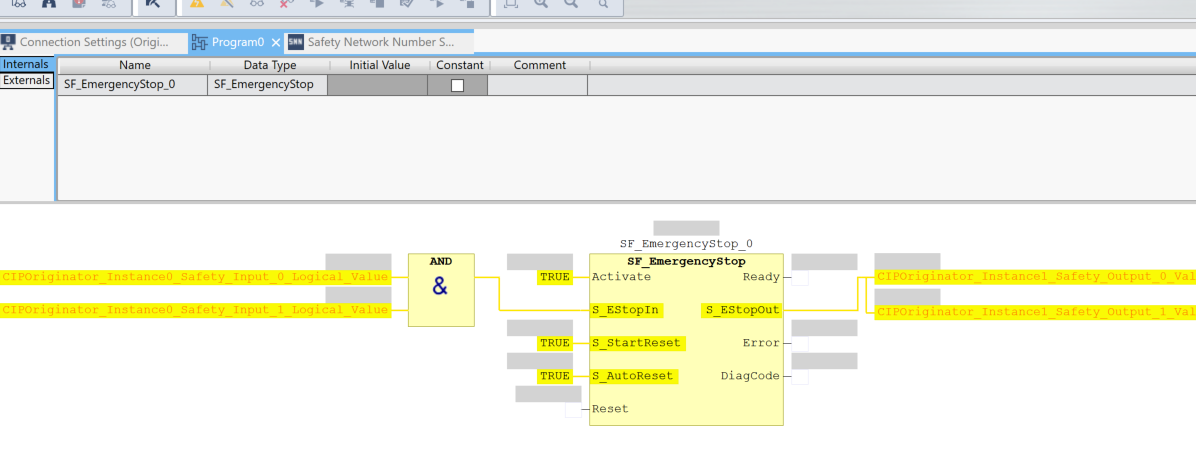Select the SF_EmergencyStop_0 name cell
The height and width of the screenshot is (454, 1196).
coord(133,85)
